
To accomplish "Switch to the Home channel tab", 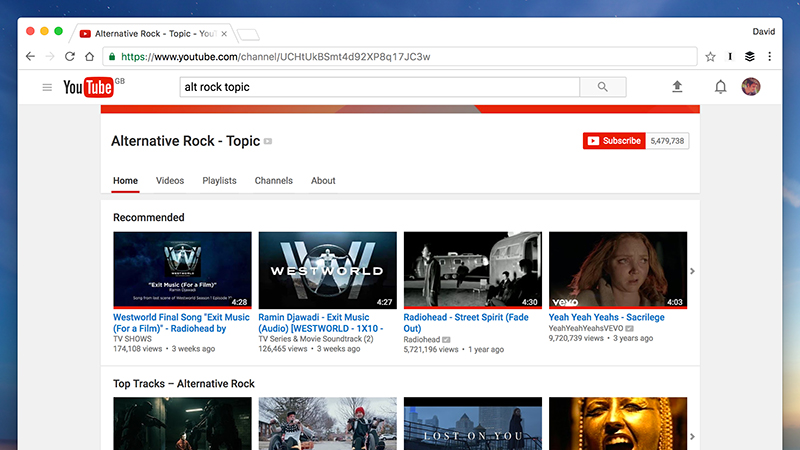I will [126, 181].
